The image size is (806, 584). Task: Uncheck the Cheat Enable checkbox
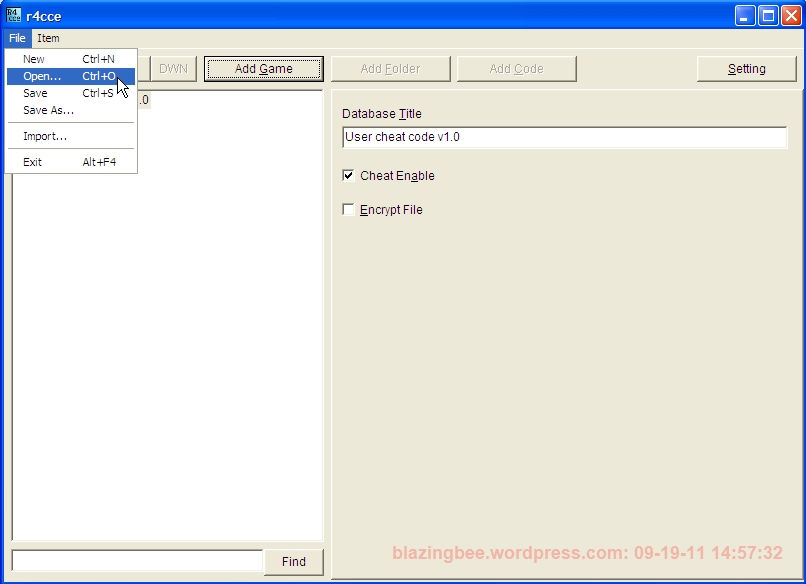coord(348,175)
